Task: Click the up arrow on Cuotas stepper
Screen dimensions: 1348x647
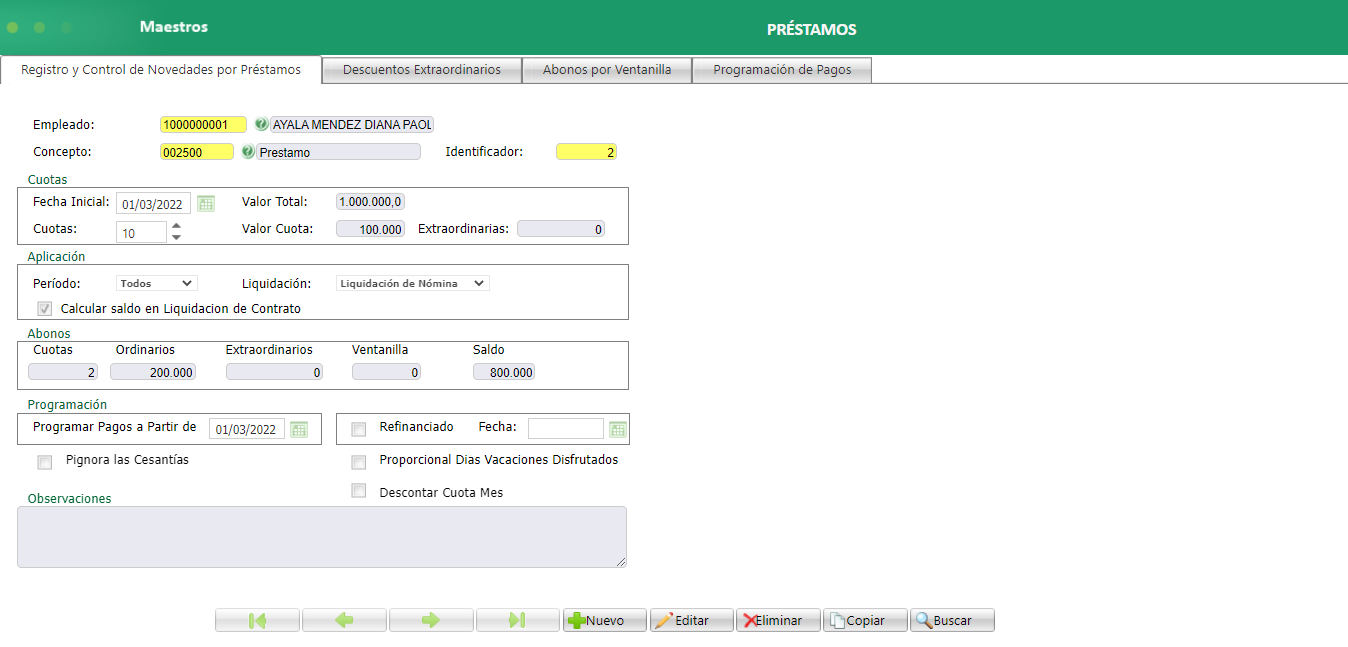Action: coord(176,226)
